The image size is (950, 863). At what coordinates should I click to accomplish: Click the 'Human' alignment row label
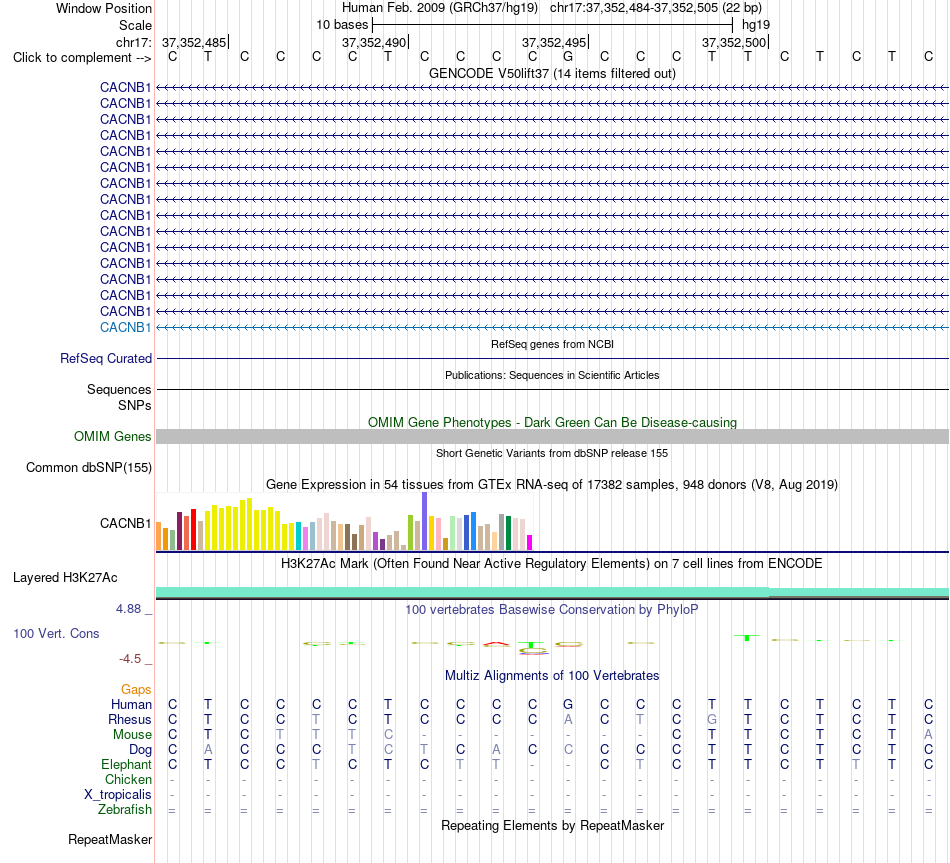pos(131,704)
